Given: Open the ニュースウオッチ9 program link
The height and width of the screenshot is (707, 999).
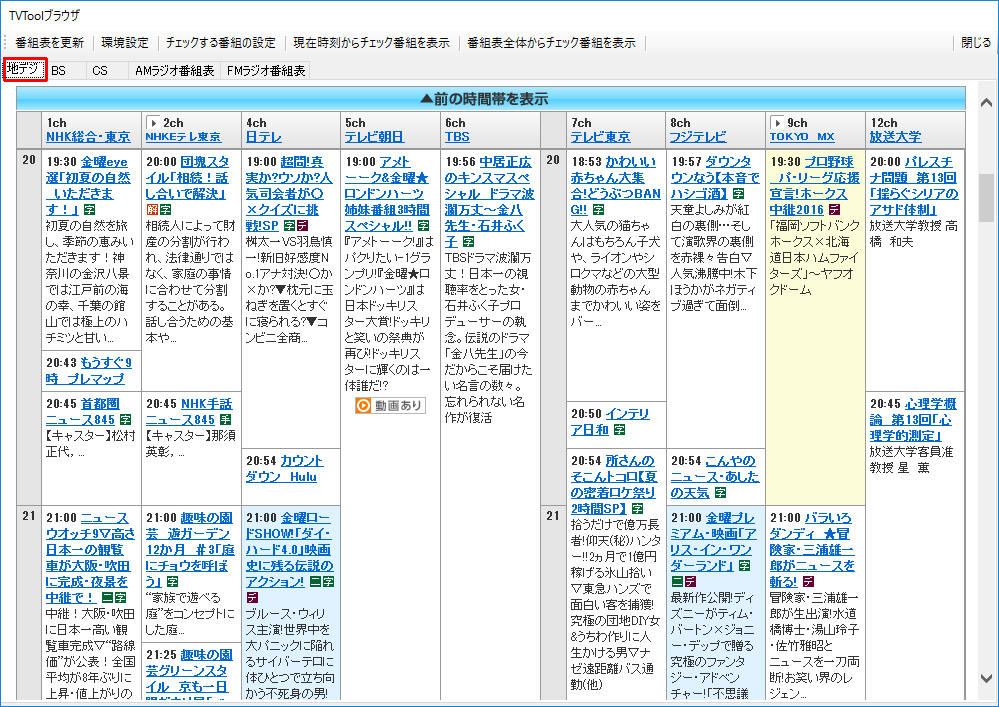Looking at the screenshot, I should click(89, 558).
